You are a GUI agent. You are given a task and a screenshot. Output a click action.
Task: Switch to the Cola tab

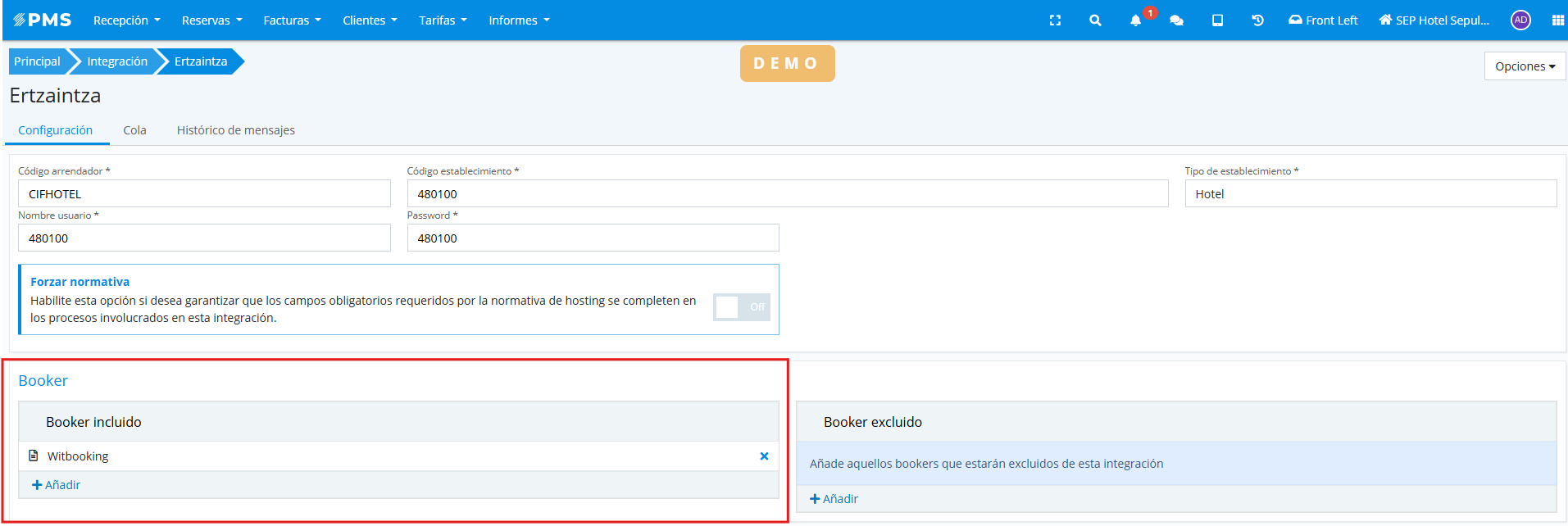(134, 130)
